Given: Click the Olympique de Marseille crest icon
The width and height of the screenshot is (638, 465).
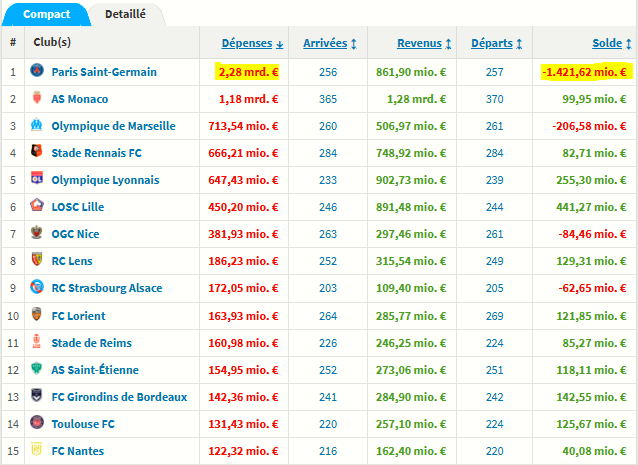Looking at the screenshot, I should click(37, 124).
